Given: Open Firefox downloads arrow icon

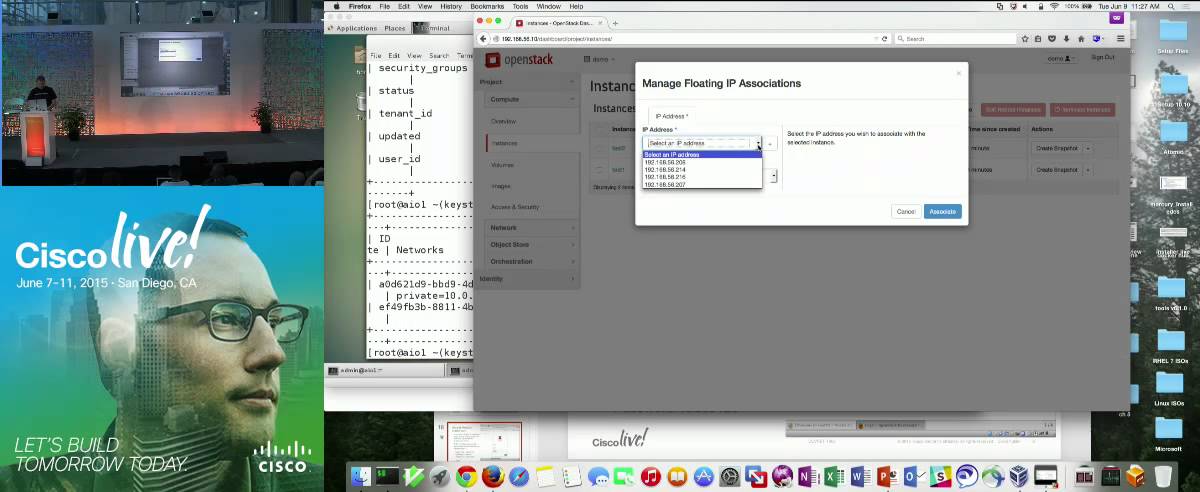Looking at the screenshot, I should click(x=1066, y=38).
